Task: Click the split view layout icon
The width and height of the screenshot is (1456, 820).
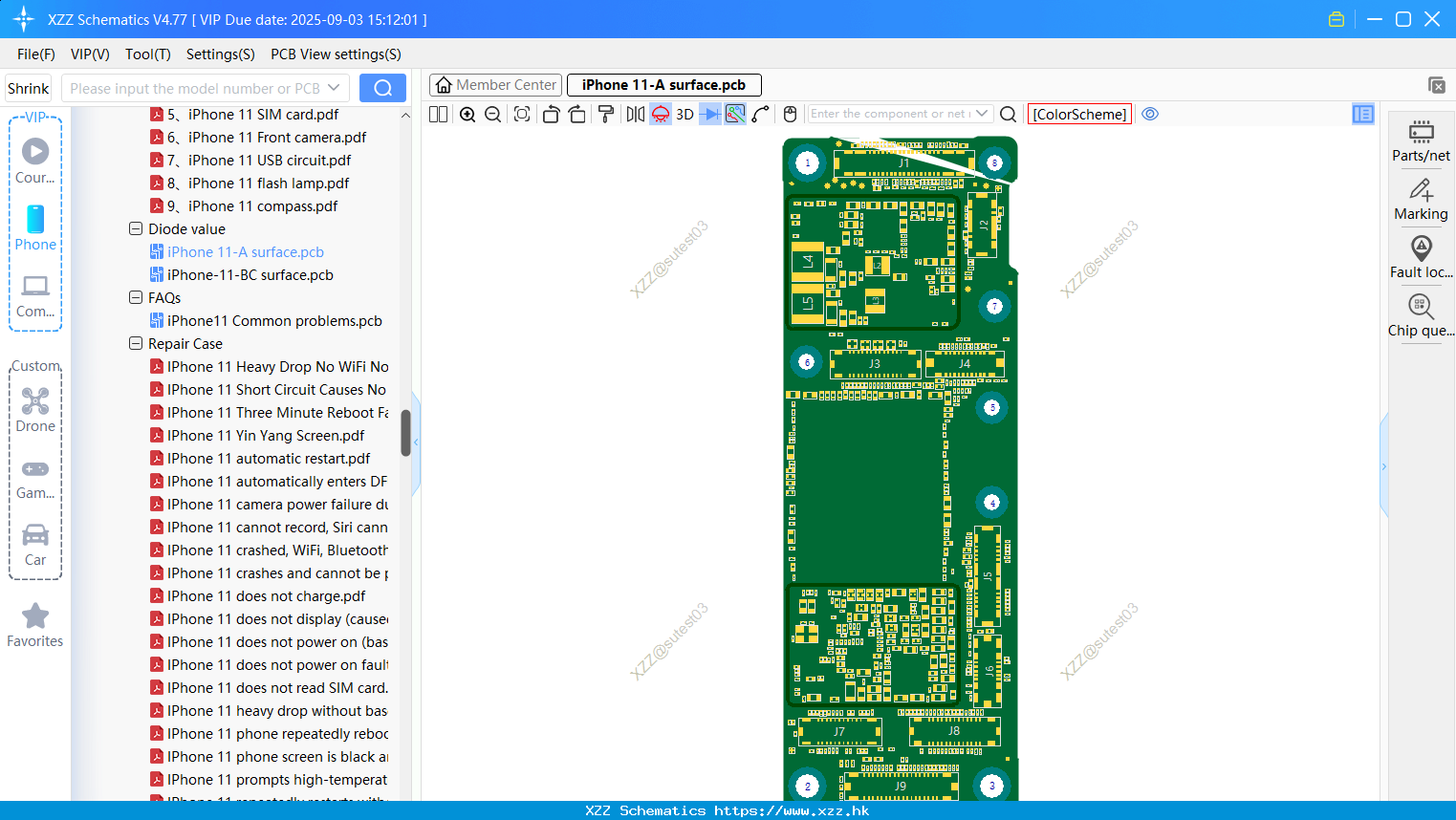Action: [438, 114]
